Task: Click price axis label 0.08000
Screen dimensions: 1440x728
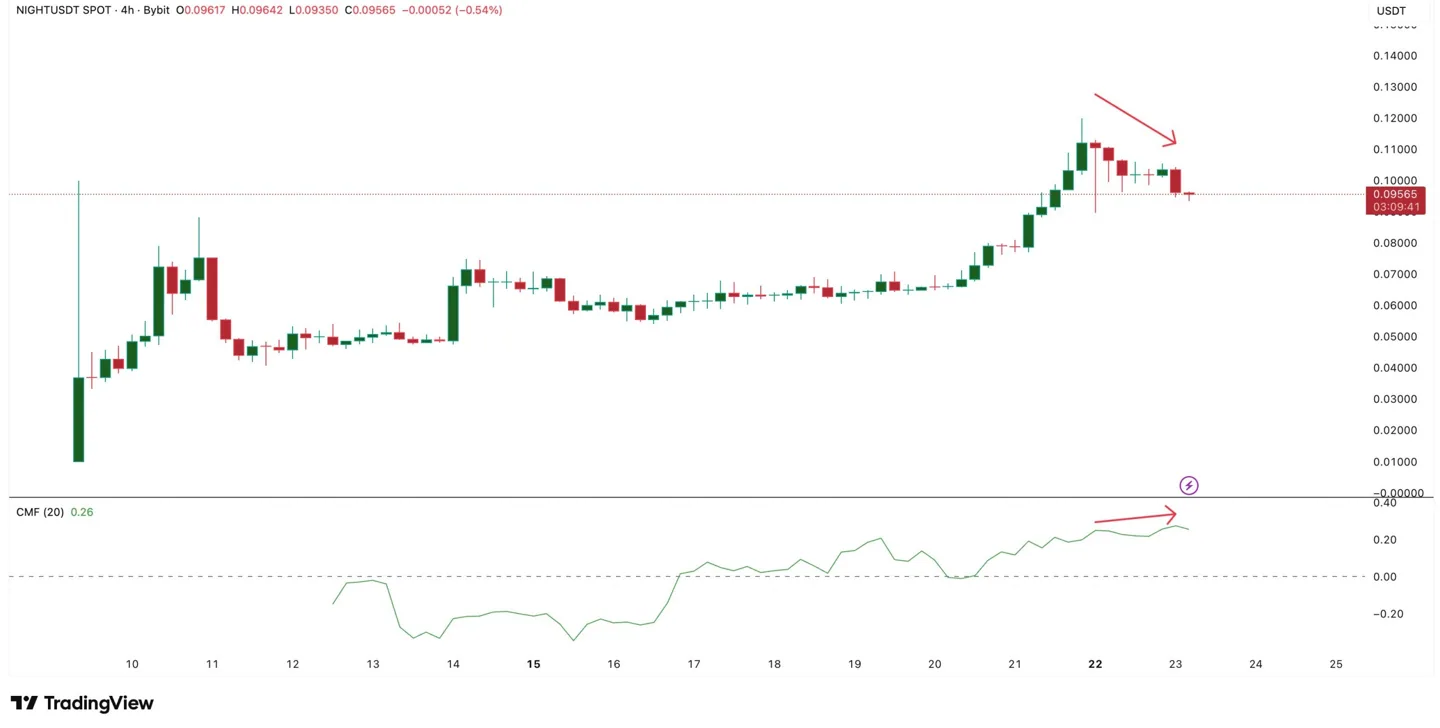Action: point(1395,243)
